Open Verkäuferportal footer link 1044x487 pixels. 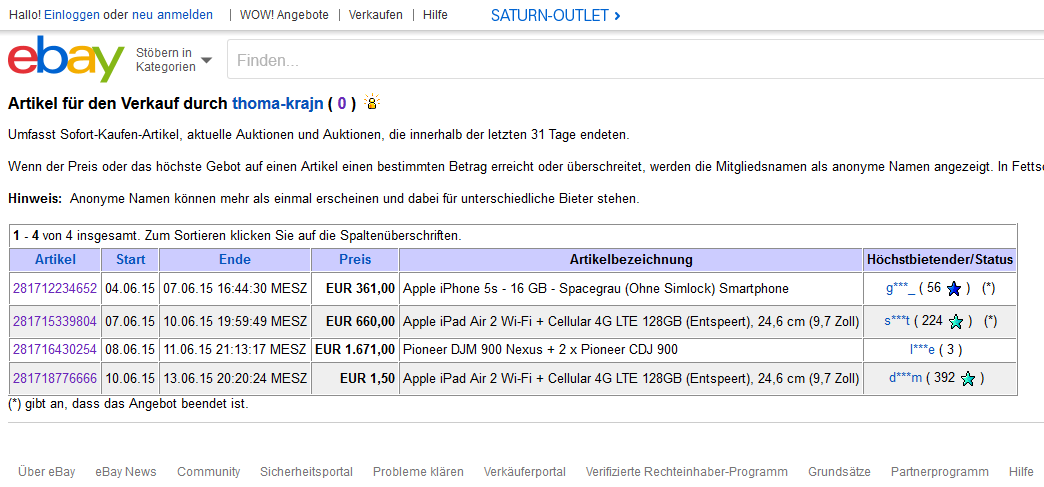[525, 472]
